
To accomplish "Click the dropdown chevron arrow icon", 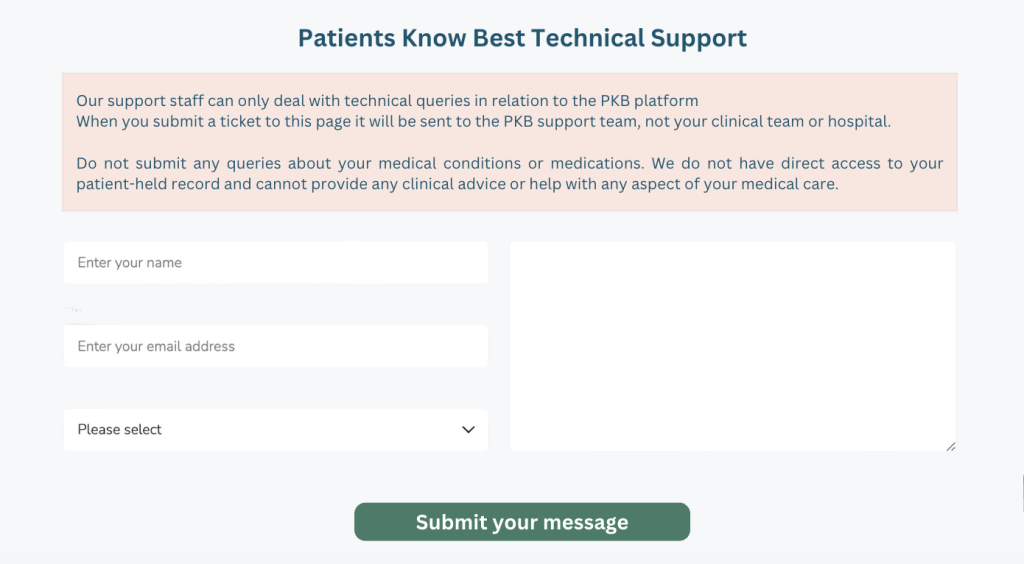I will point(468,430).
